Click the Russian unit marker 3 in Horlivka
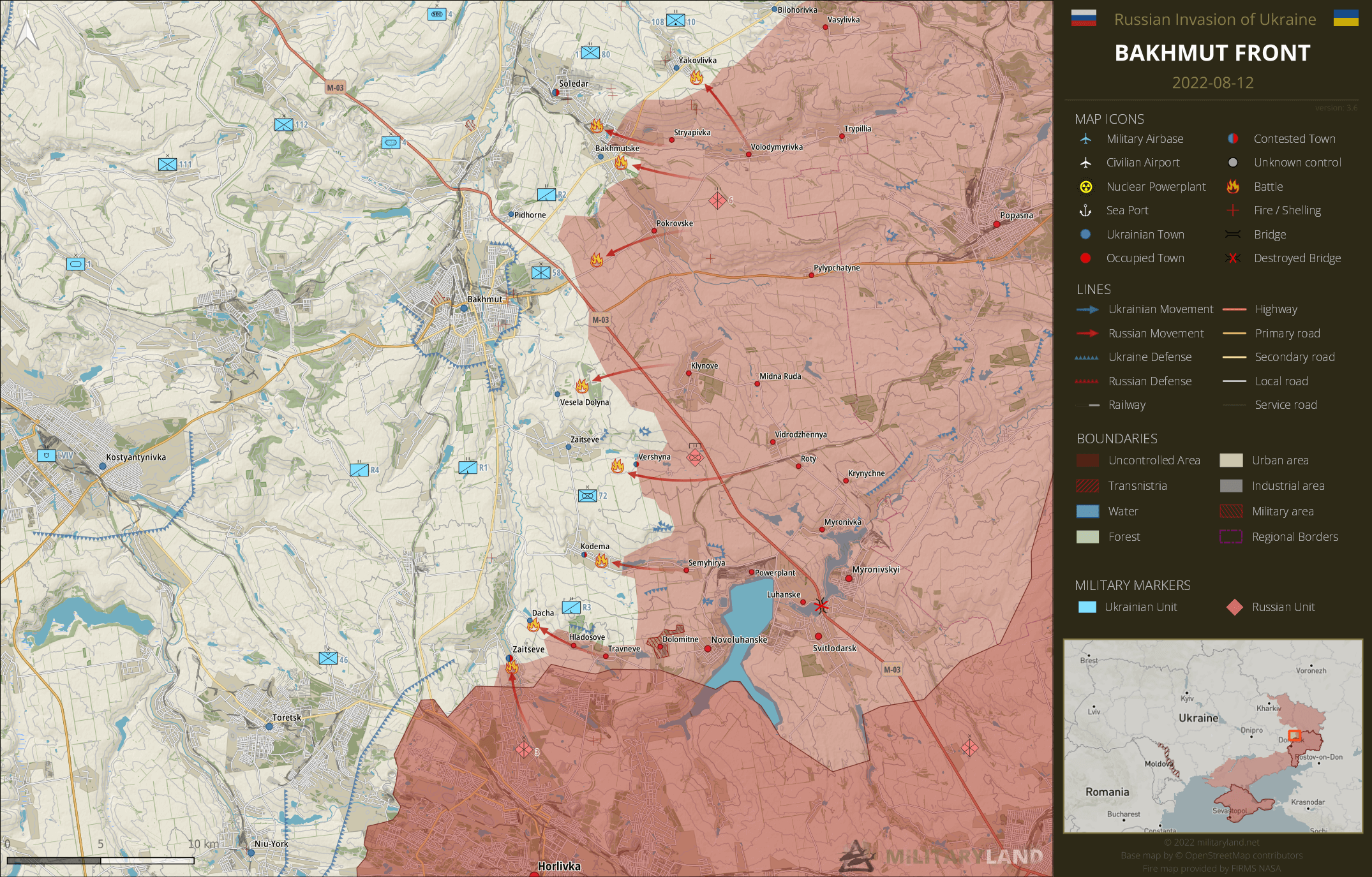This screenshot has width=1372, height=877. tap(523, 749)
